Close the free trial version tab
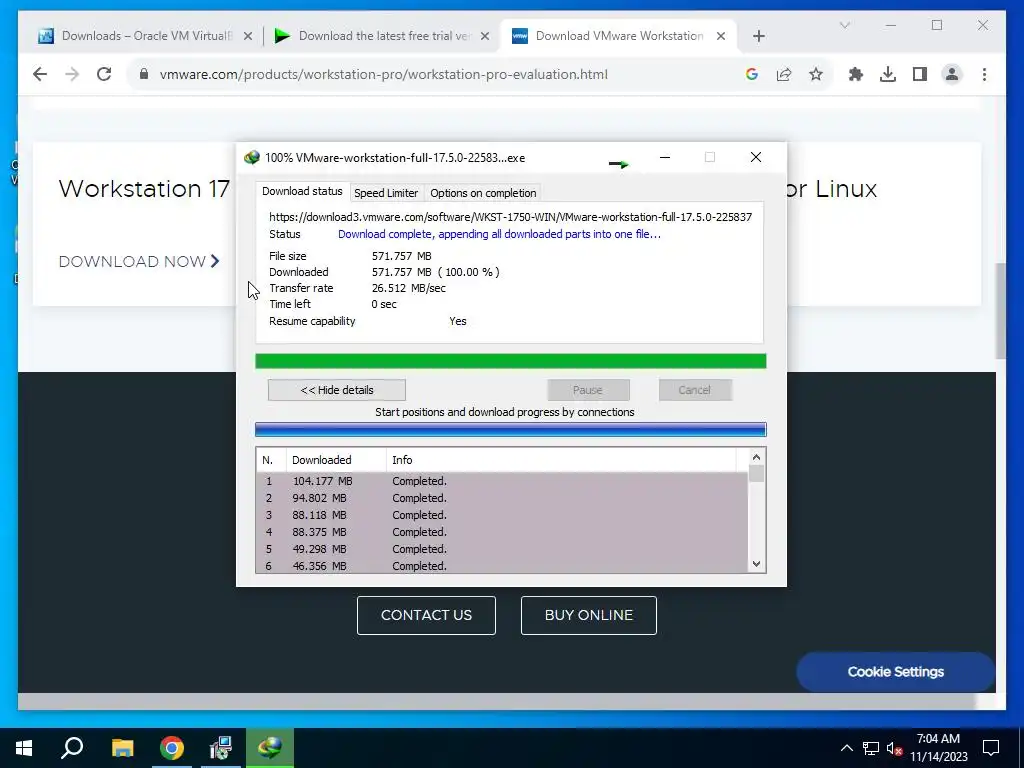The width and height of the screenshot is (1024, 768). (485, 37)
